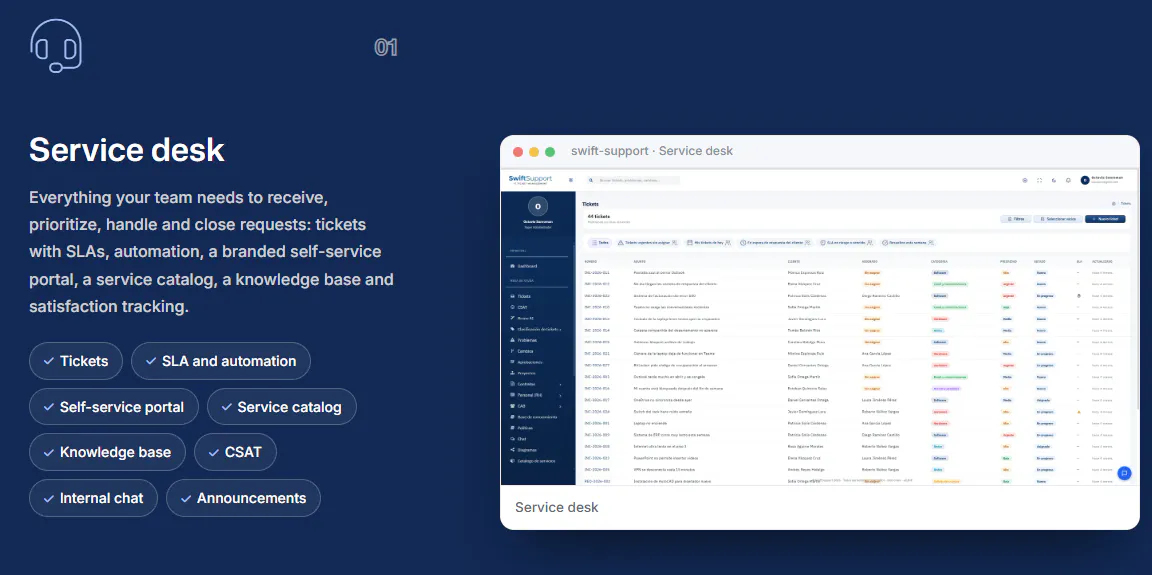Select Resueltos esta semana filter
Screen dimensions: 1152x575
pyautogui.click(x=907, y=242)
